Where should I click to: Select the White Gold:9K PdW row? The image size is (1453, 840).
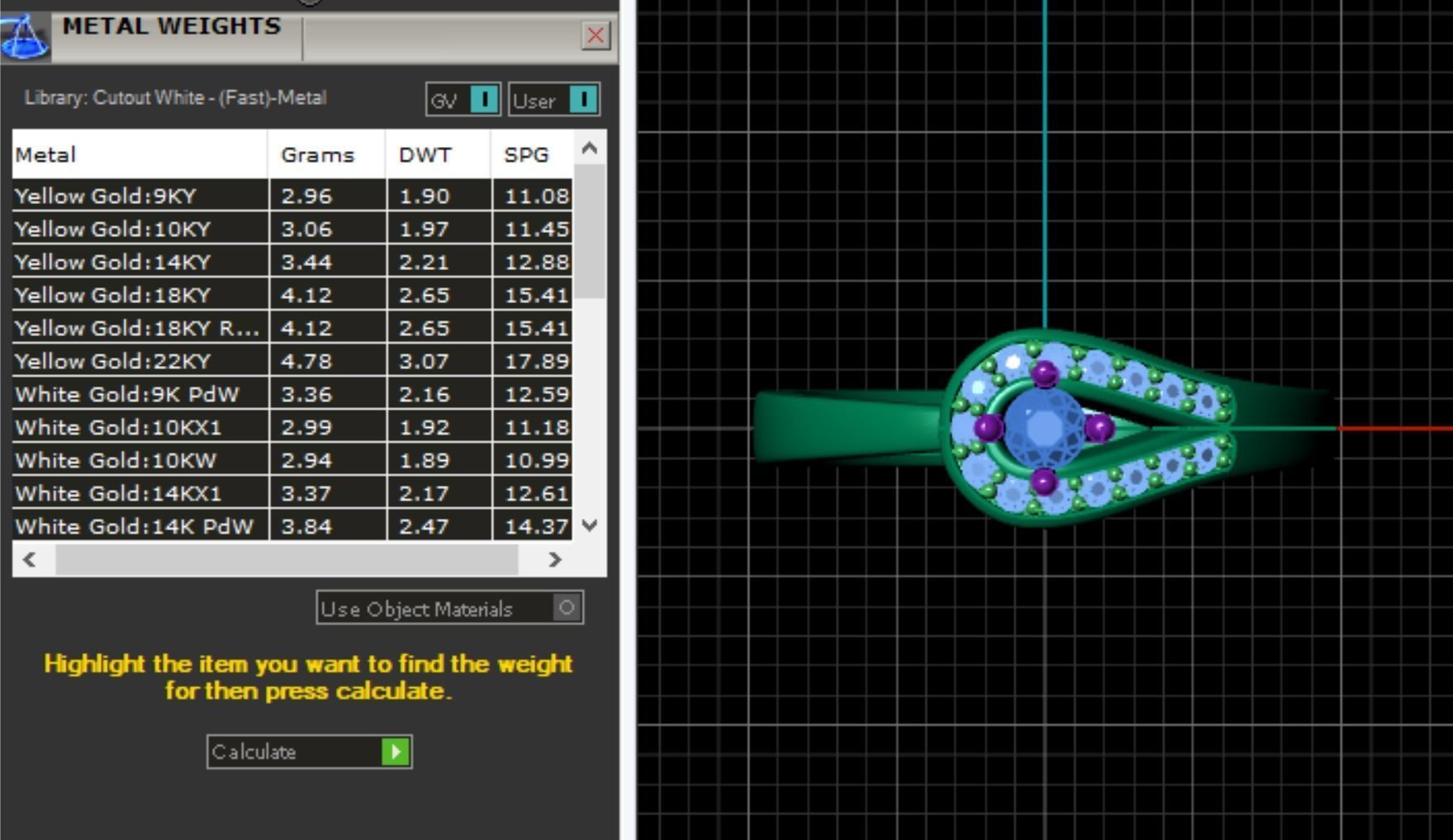pos(292,394)
